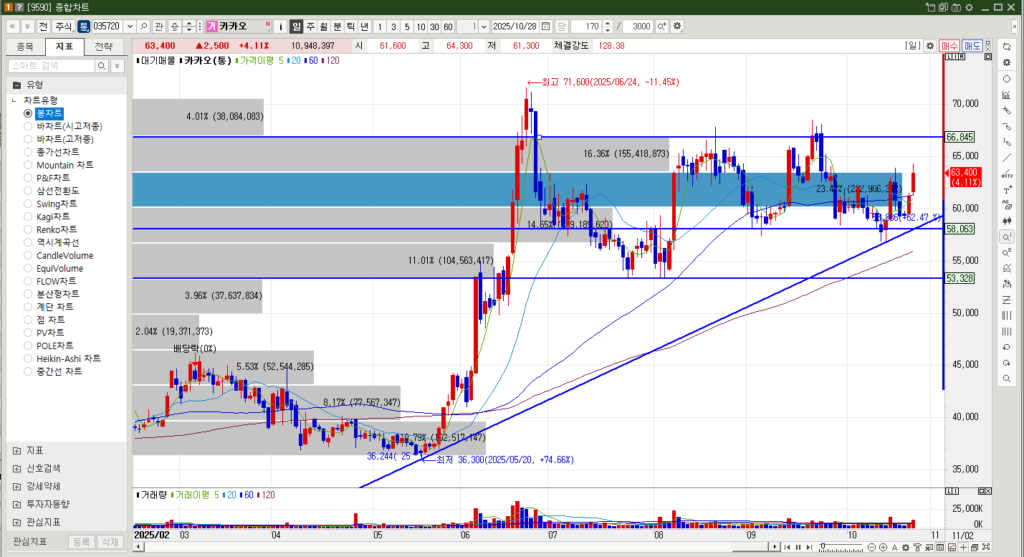Open the stock code dropdown arrow
The image size is (1024, 557).
(128, 26)
